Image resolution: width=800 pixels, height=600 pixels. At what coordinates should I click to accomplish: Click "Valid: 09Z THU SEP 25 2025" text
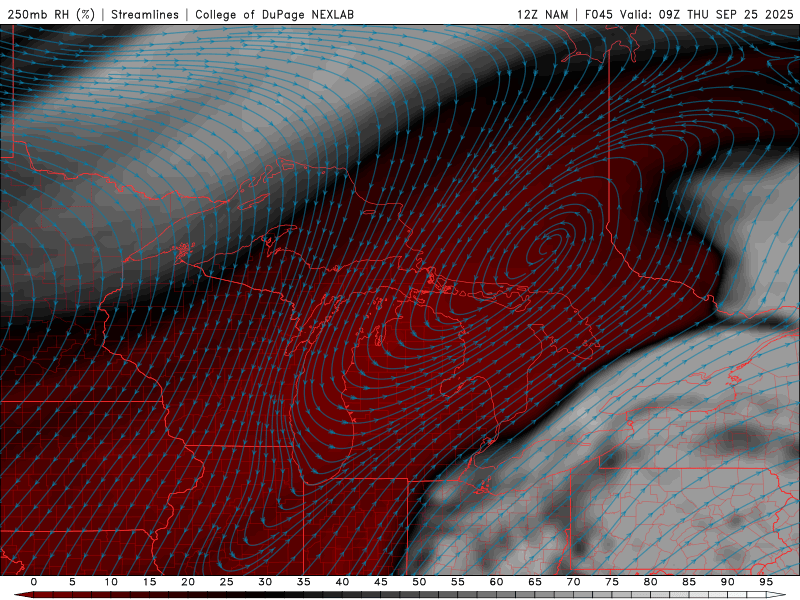click(x=707, y=15)
